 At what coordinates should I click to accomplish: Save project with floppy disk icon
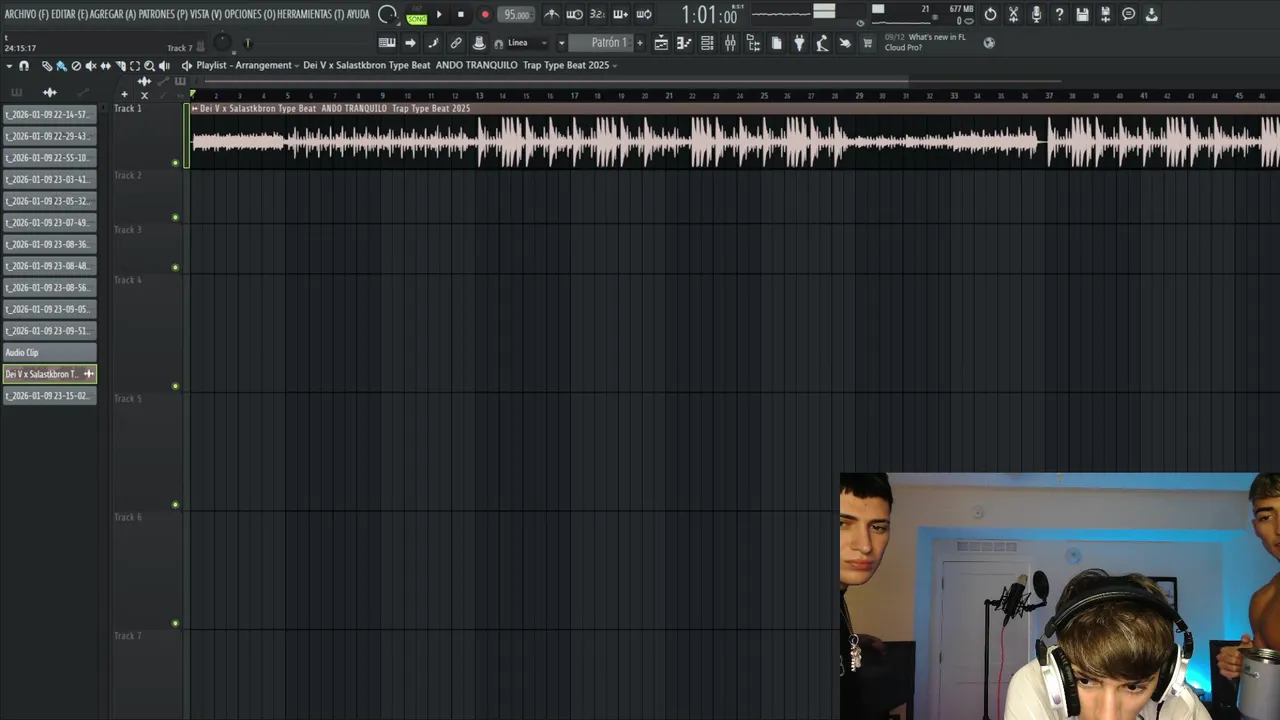click(x=1082, y=14)
